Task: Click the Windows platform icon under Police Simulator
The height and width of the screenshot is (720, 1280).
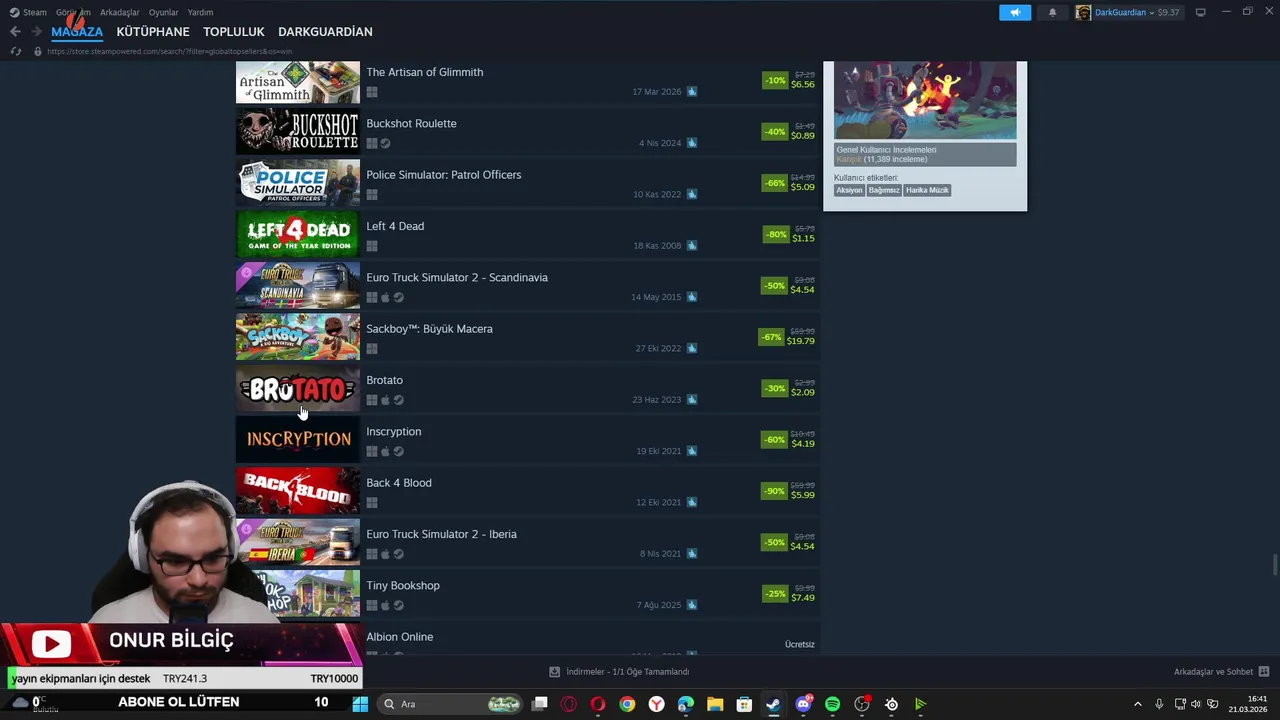Action: (x=372, y=195)
